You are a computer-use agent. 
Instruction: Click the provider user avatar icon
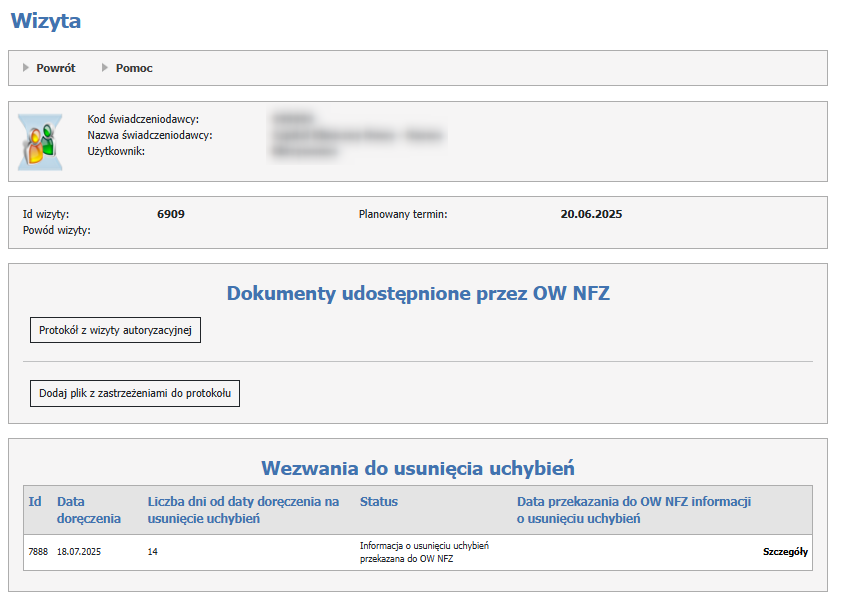(40, 141)
